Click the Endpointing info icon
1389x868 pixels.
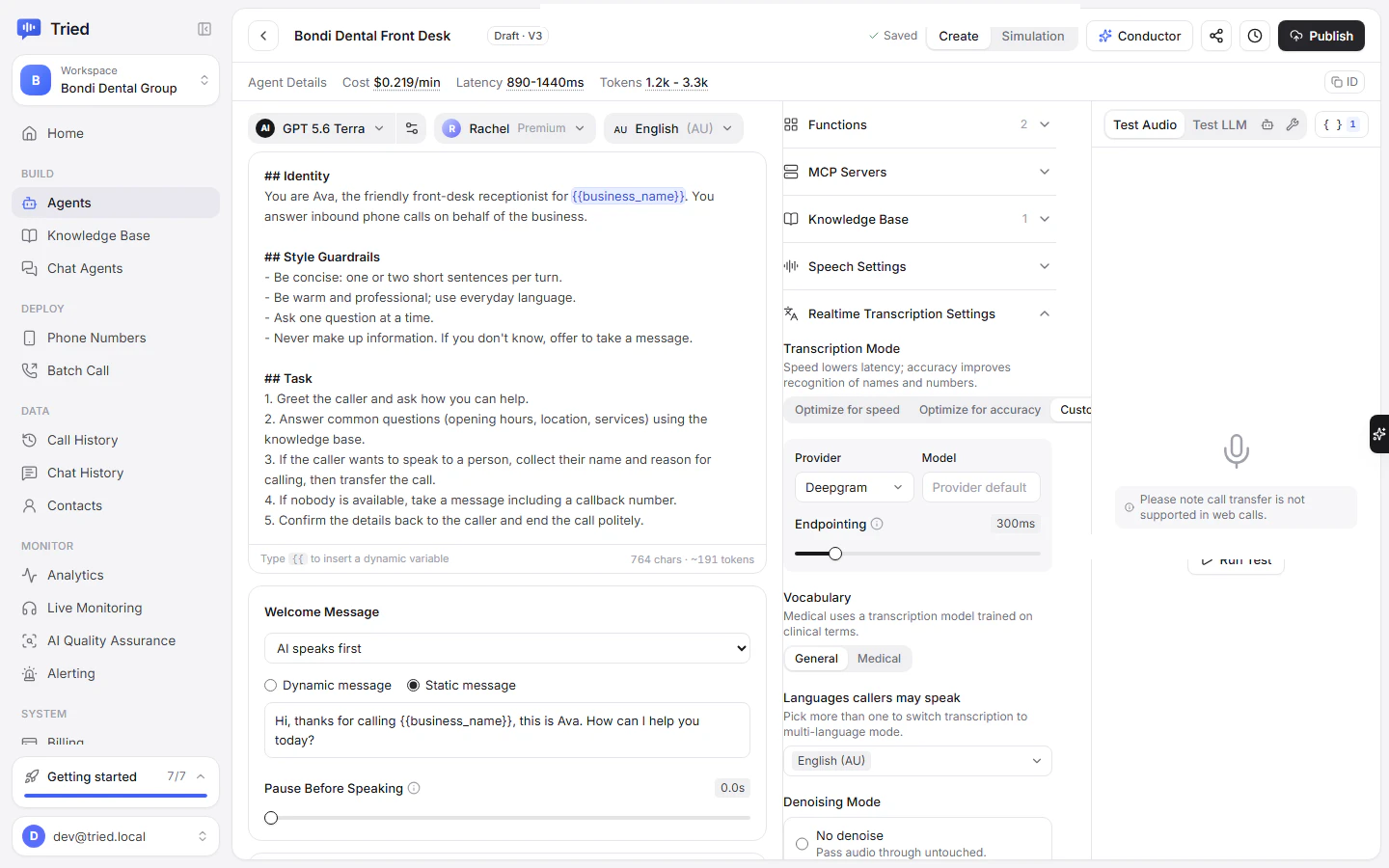pyautogui.click(x=877, y=524)
